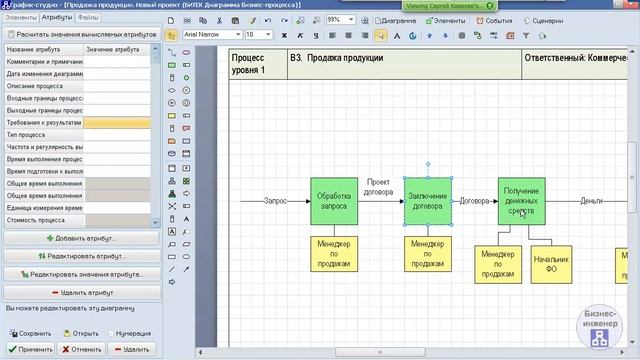This screenshot has width=640, height=360.
Task: Click the zoom fit icon beside zoom percentage
Action: (365, 20)
